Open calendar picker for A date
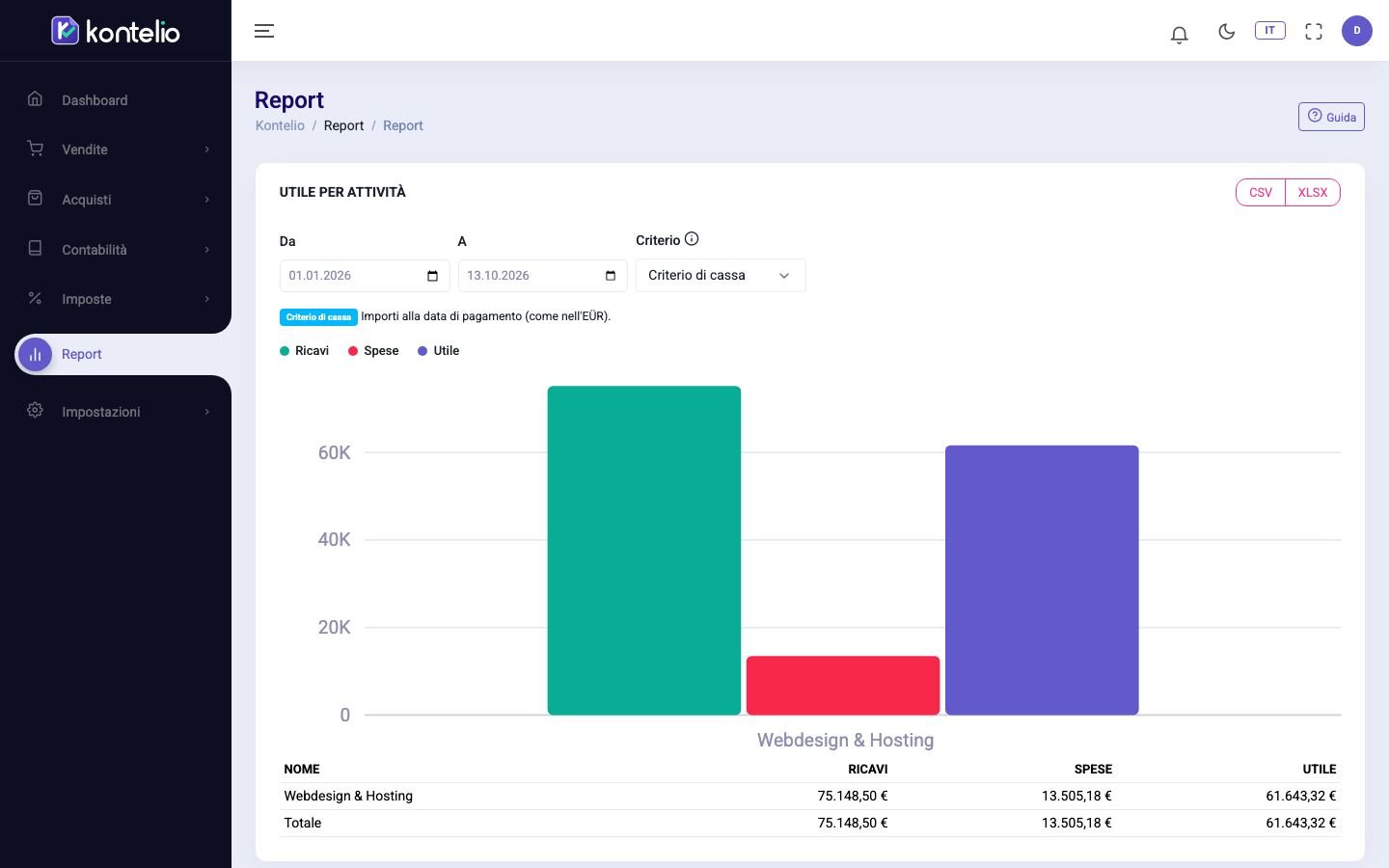The width and height of the screenshot is (1389, 868). coord(611,276)
